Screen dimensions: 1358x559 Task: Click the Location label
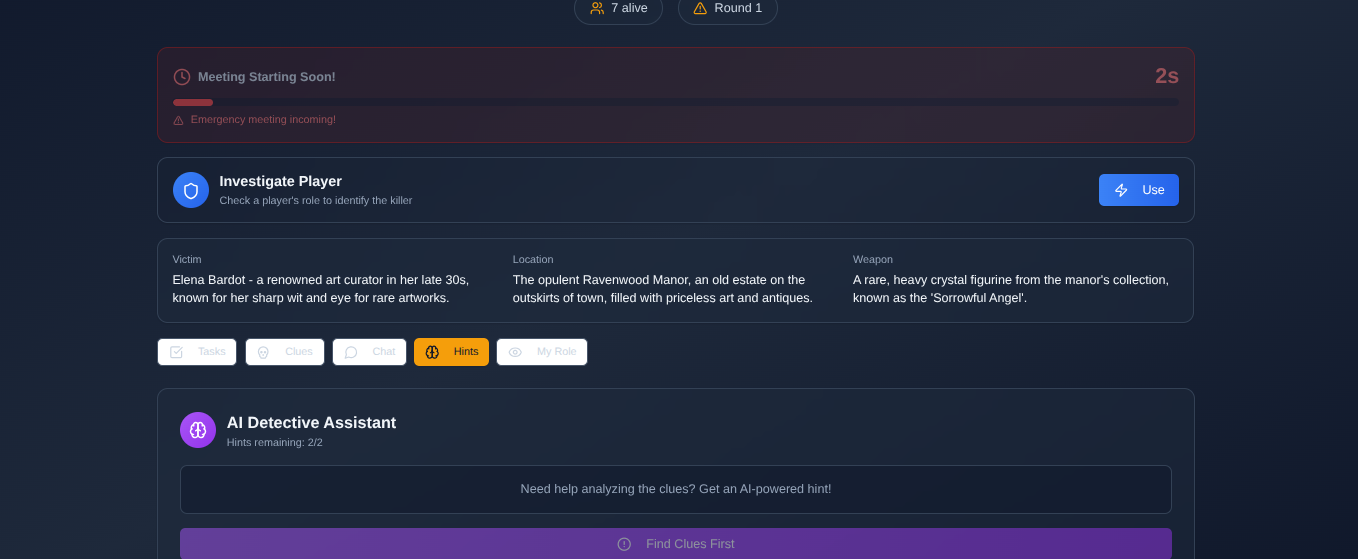click(533, 259)
